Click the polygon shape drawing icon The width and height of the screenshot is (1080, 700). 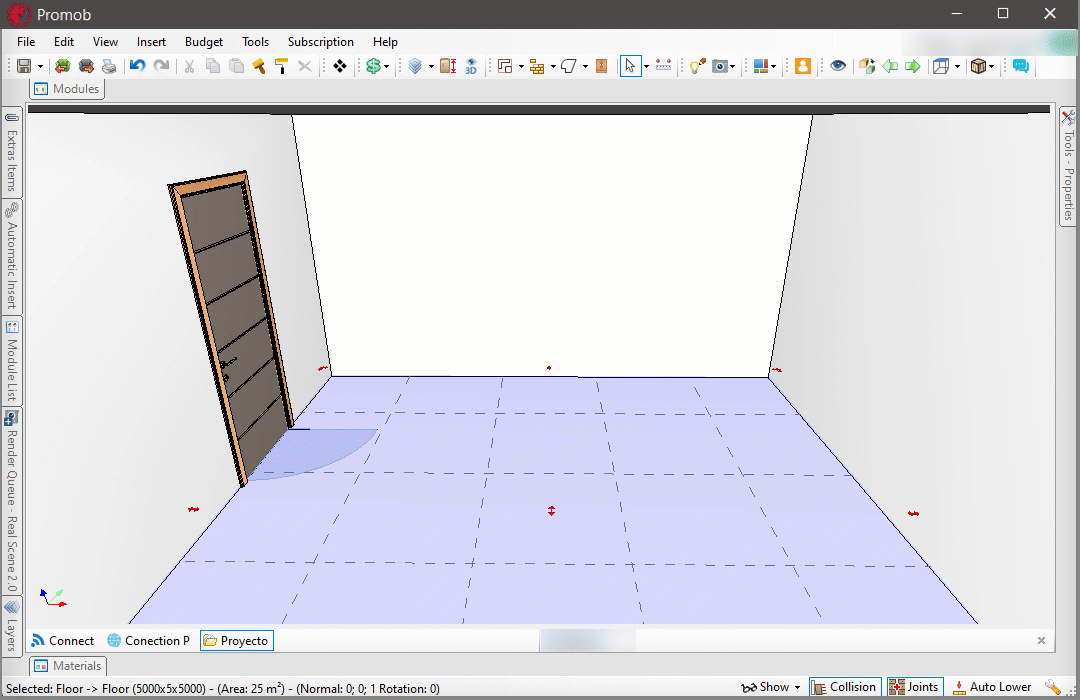tap(569, 66)
